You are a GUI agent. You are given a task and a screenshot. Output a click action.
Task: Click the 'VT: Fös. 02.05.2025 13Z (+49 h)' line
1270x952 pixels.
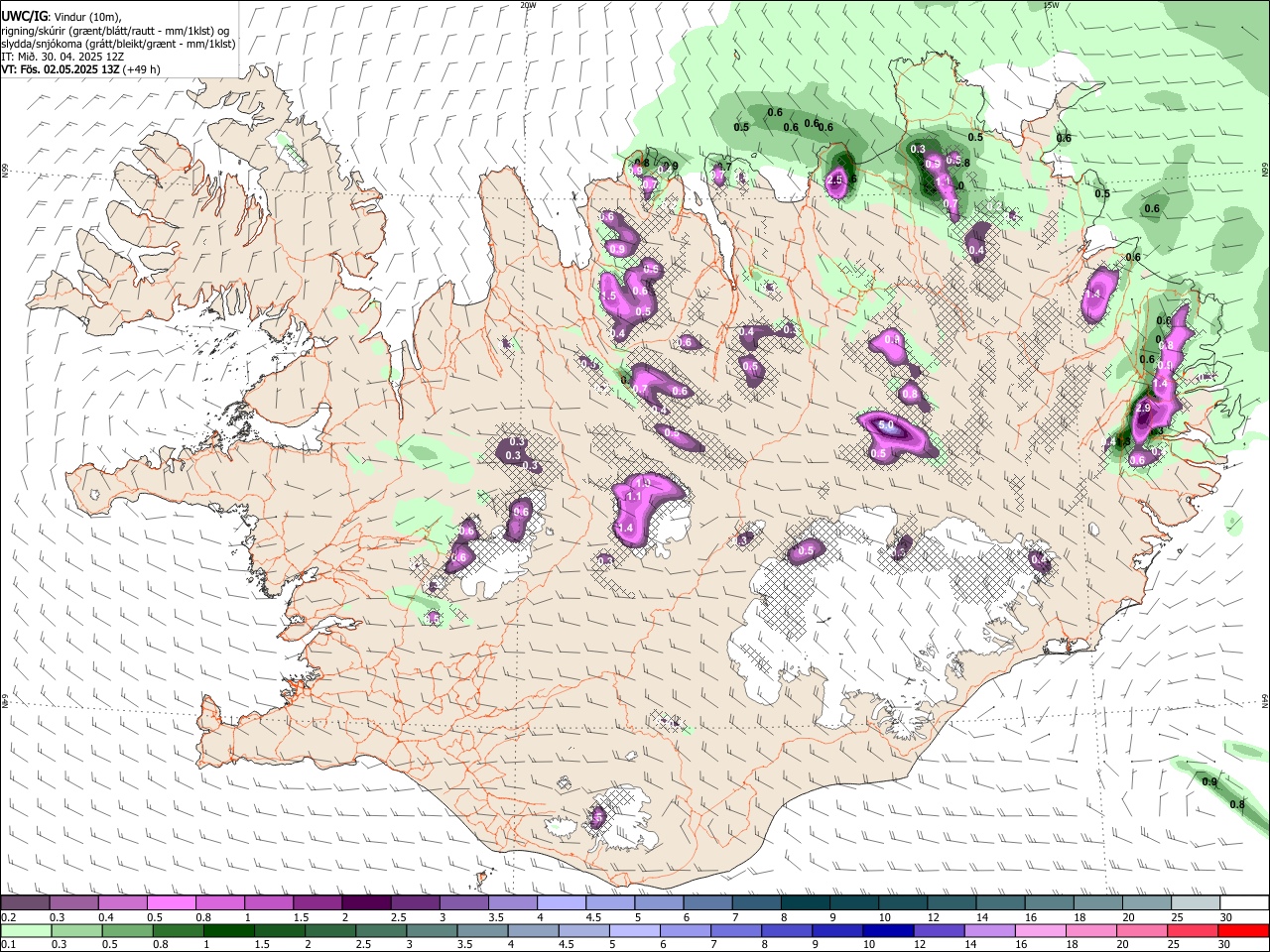click(x=81, y=69)
